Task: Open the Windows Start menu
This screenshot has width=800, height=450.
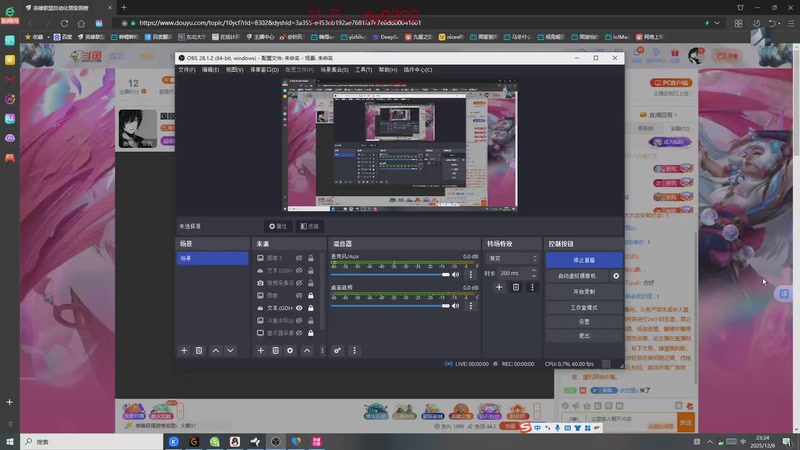Action: (x=10, y=442)
